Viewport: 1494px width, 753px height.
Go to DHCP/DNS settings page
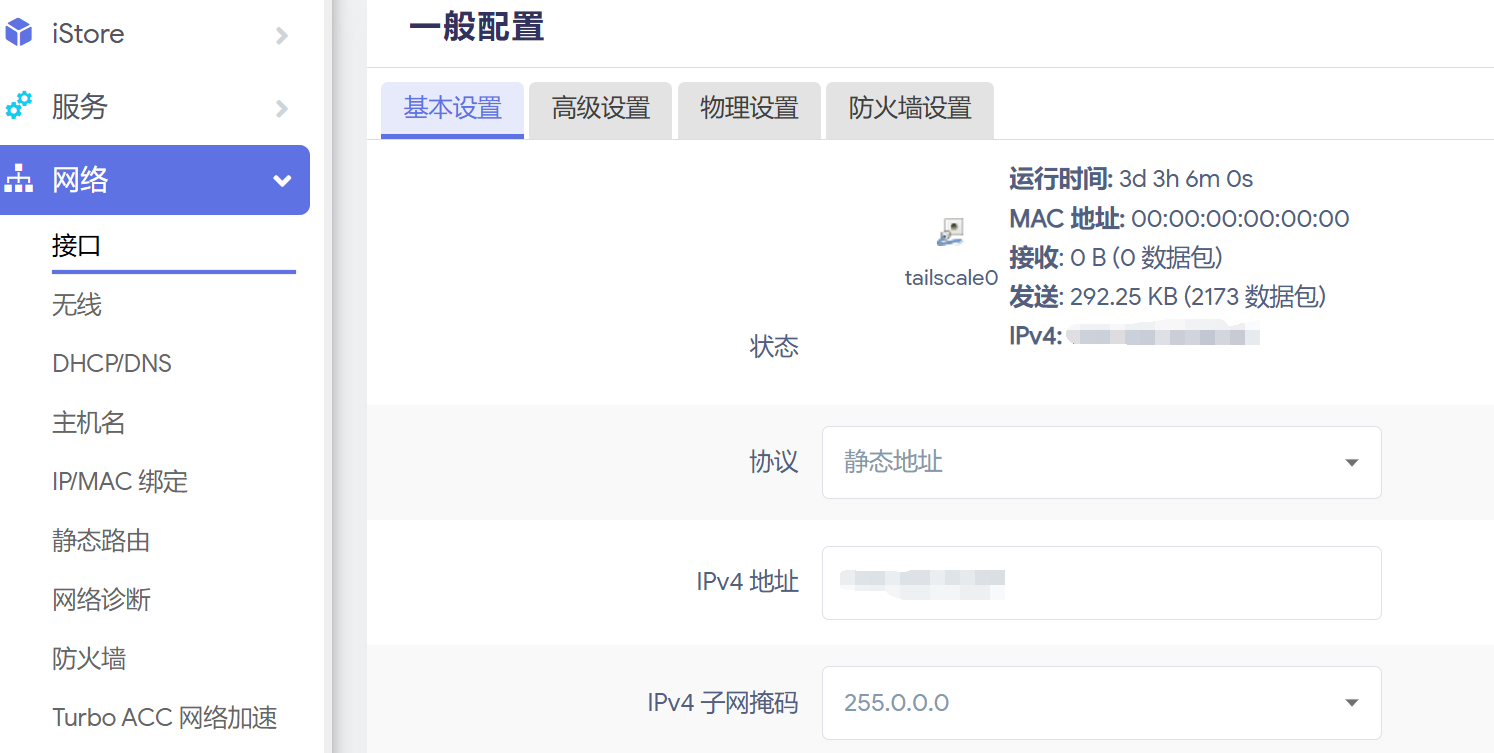(112, 364)
